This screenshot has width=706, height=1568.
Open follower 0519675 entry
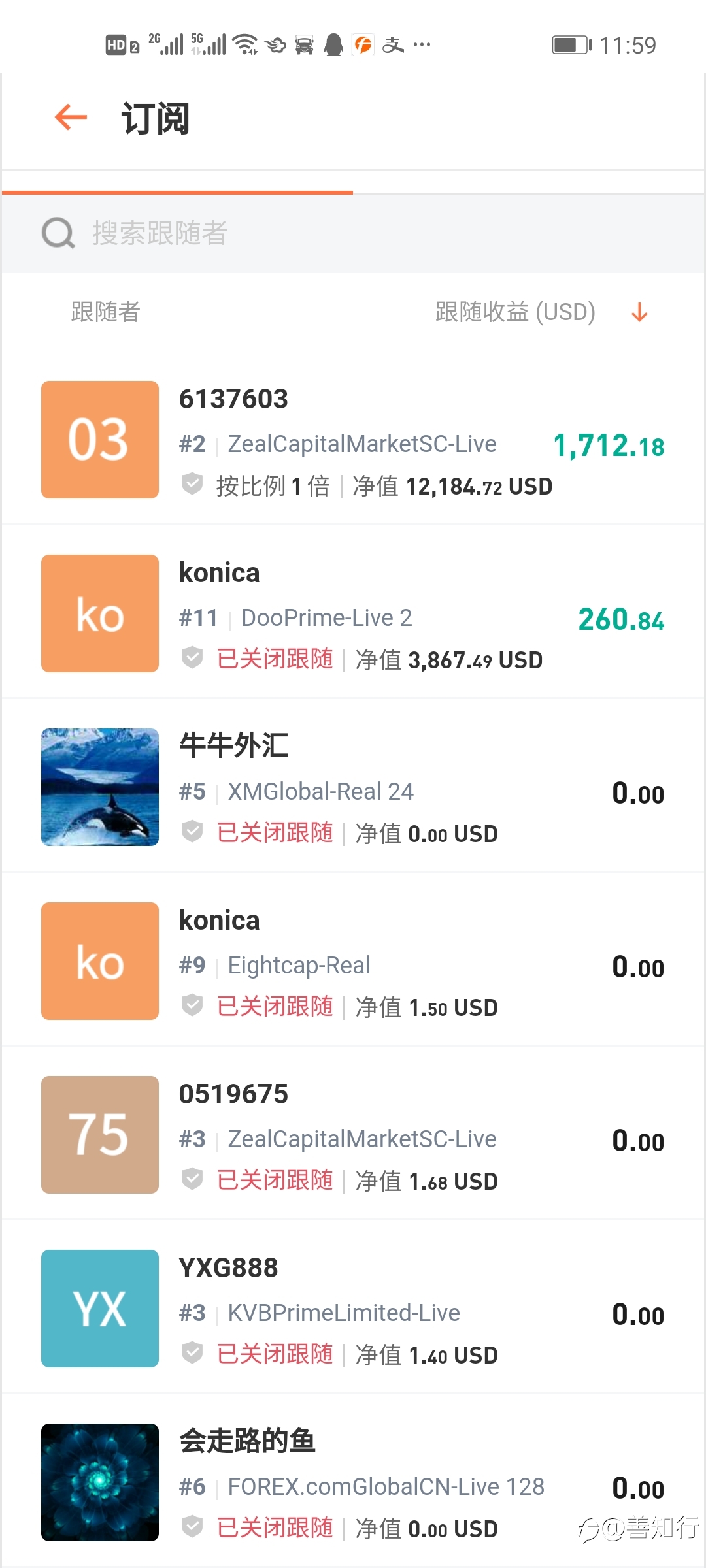353,1134
